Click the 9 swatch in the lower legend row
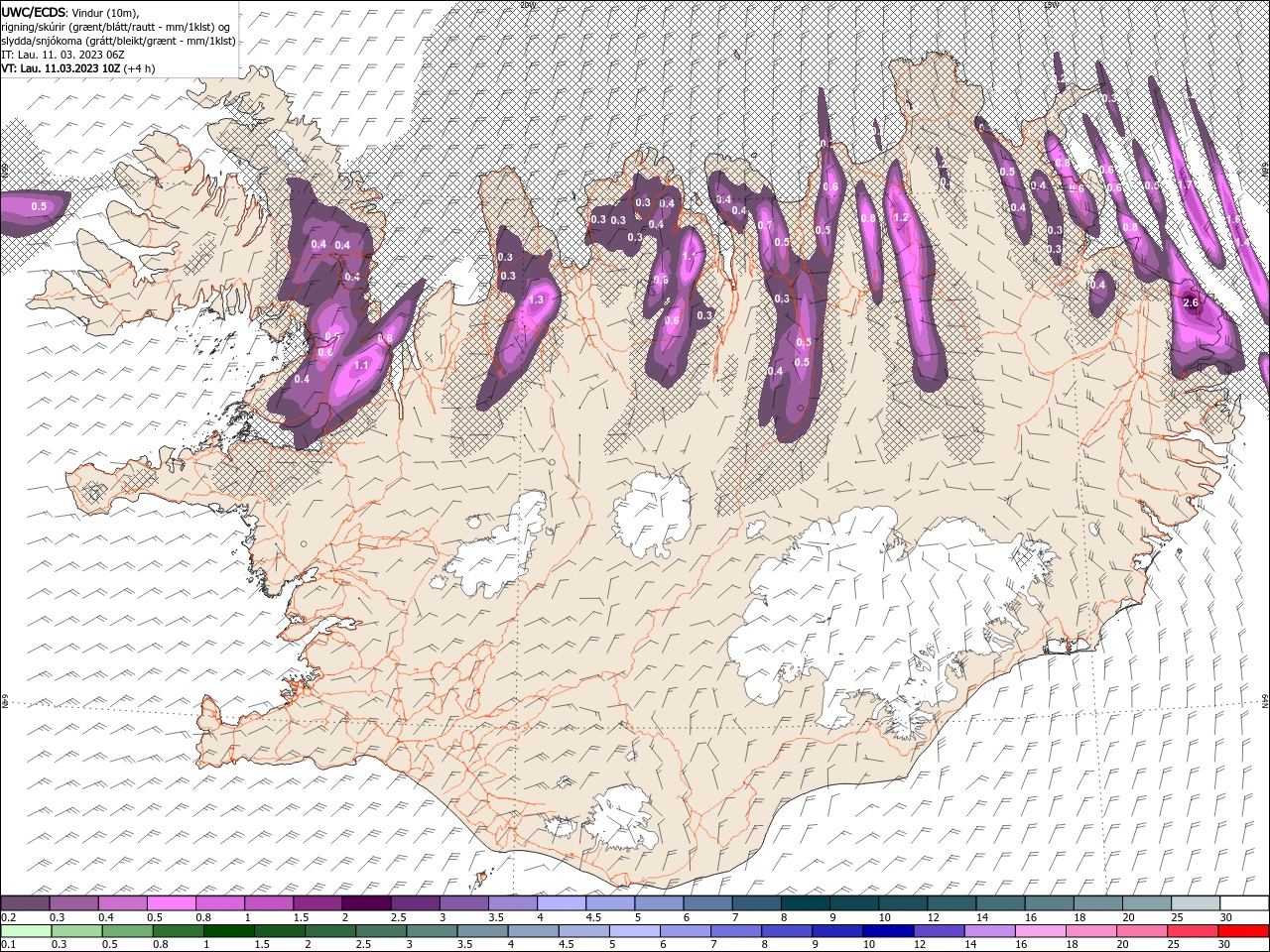This screenshot has height=952, width=1270. 837,931
